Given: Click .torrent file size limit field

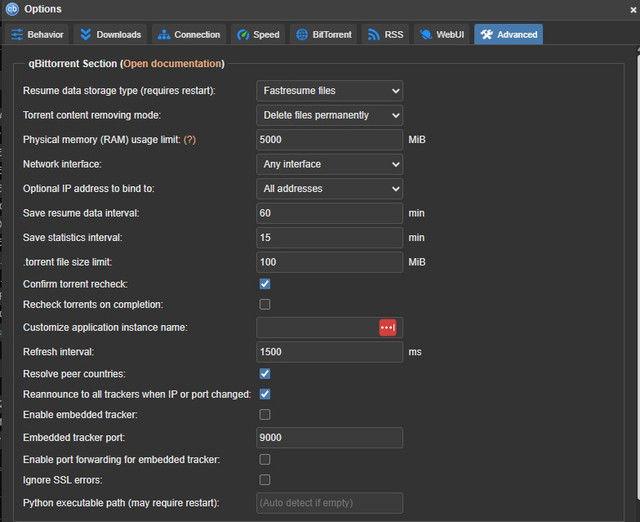Looking at the screenshot, I should (x=330, y=262).
